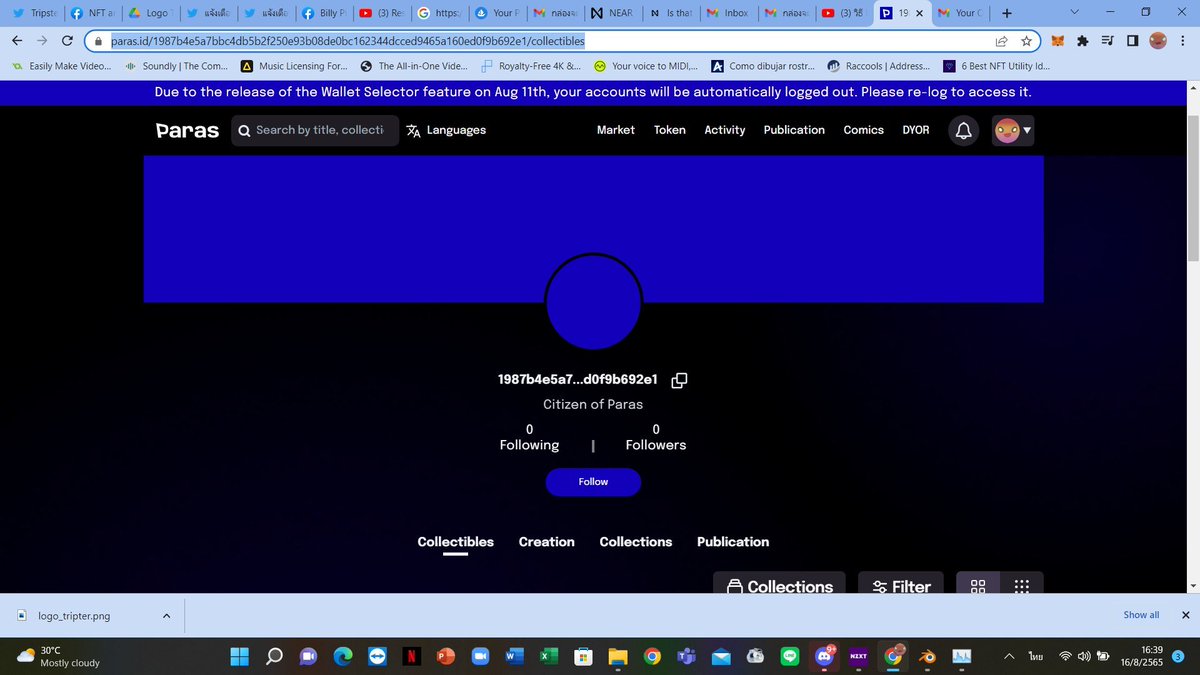
Task: Open TeamViewer from the taskbar
Action: [377, 656]
